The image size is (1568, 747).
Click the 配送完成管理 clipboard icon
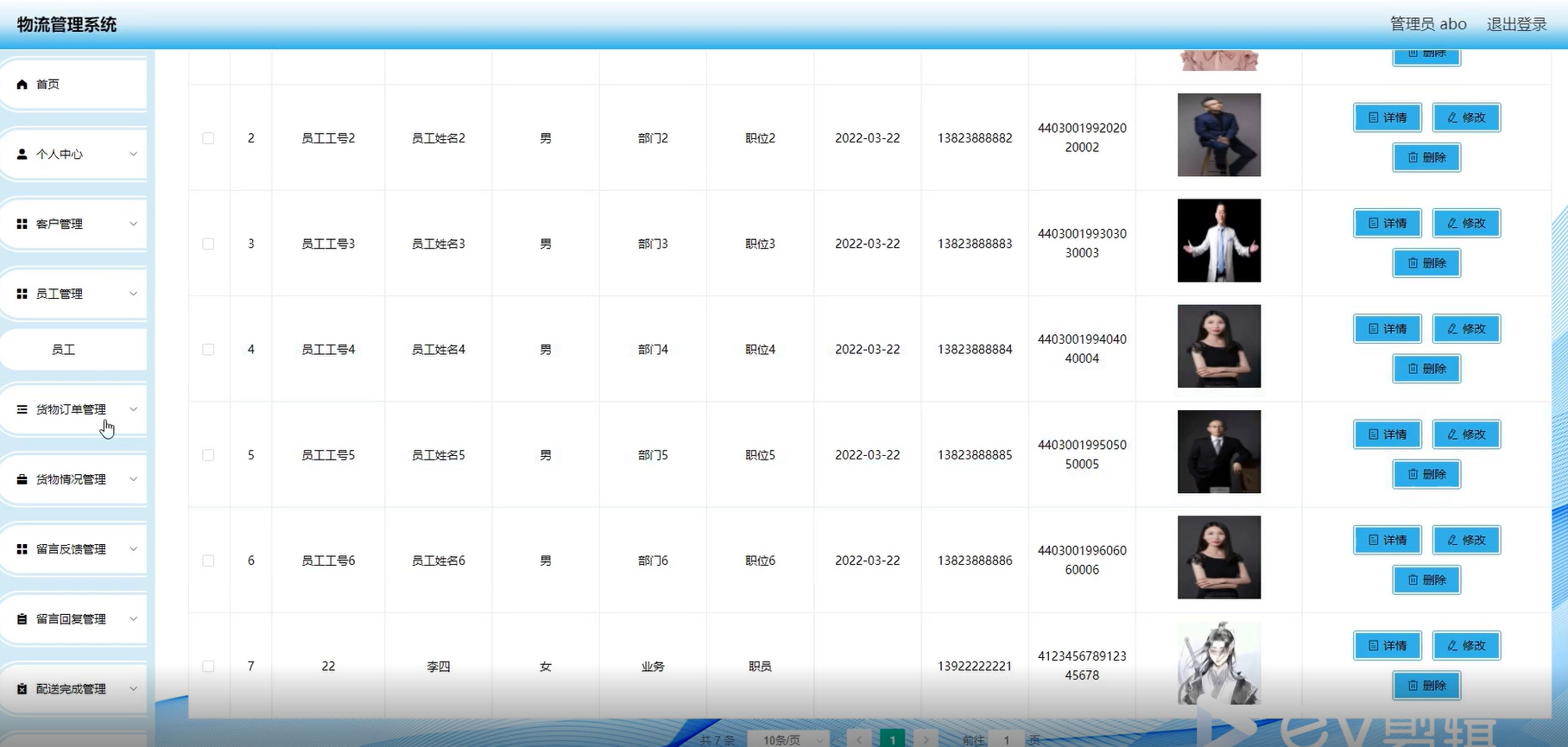(22, 689)
